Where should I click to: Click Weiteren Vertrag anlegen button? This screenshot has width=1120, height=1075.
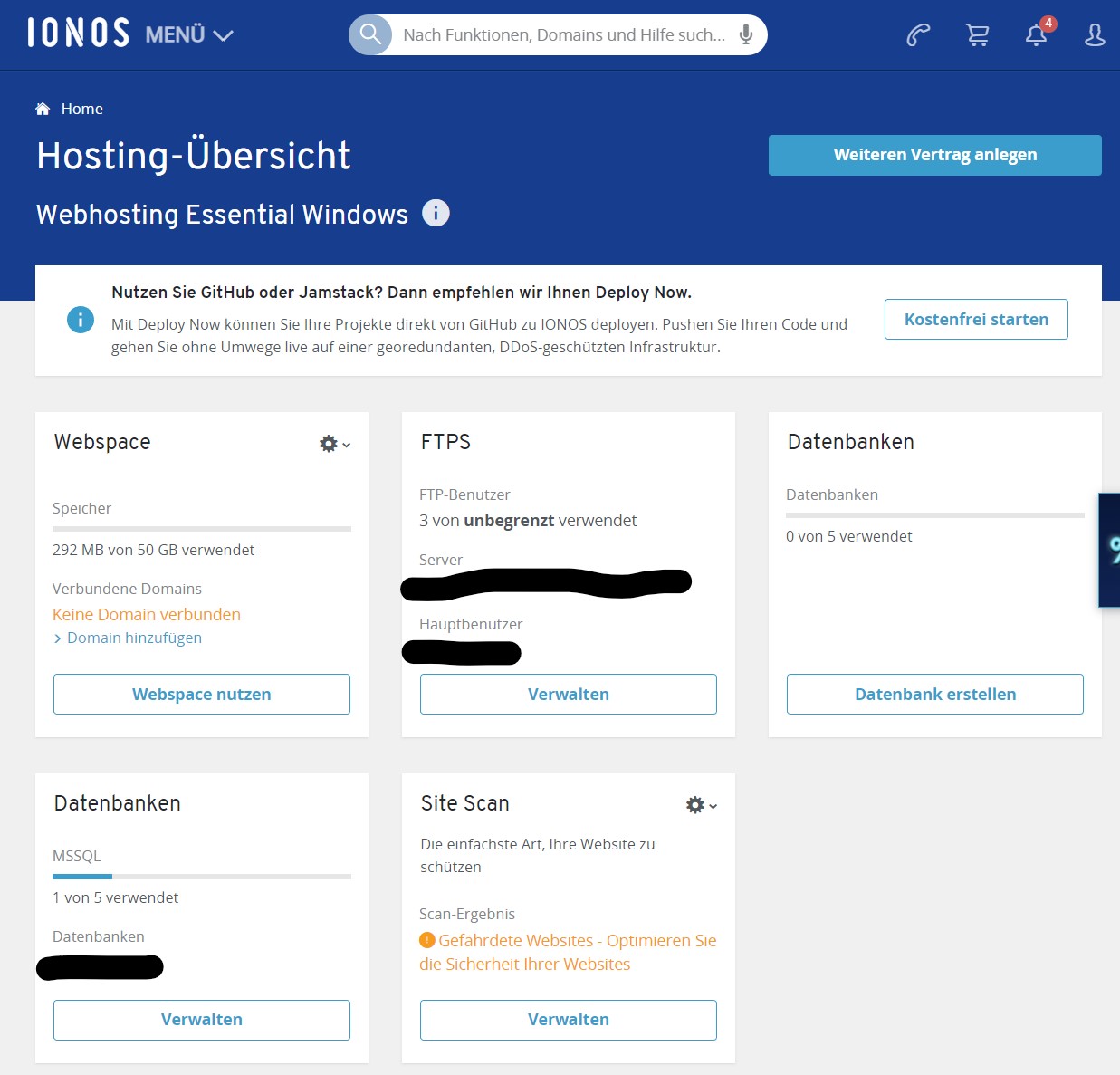935,155
